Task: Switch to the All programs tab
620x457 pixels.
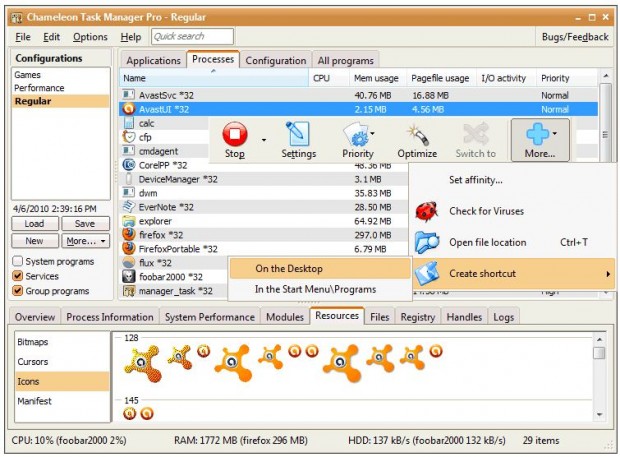Action: [346, 60]
